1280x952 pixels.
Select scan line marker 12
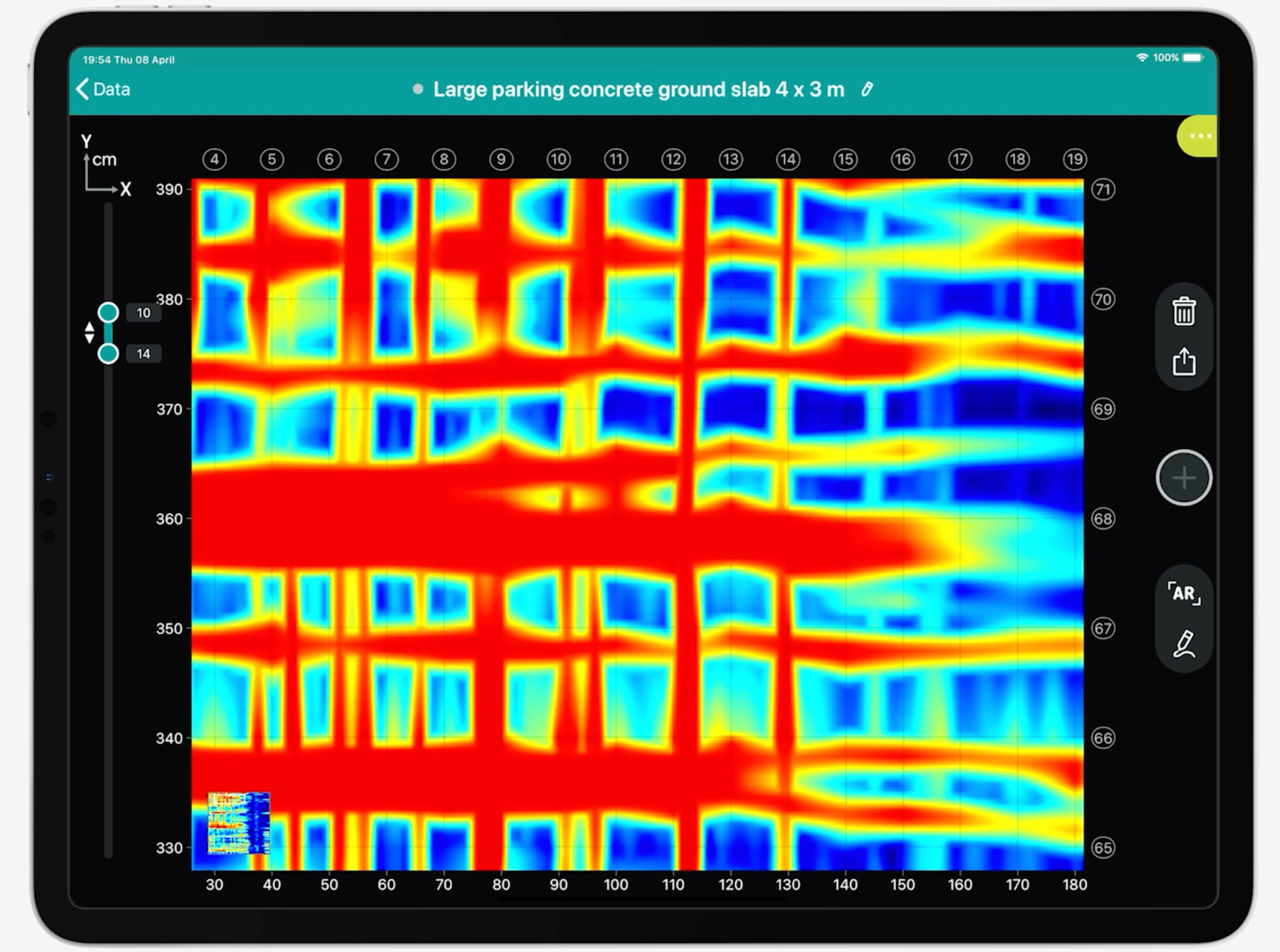coord(673,159)
